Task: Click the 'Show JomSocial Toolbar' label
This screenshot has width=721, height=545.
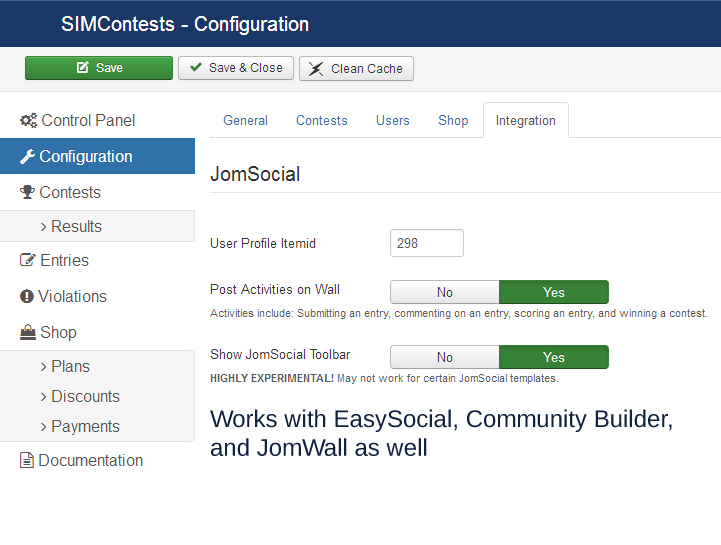Action: coord(280,355)
